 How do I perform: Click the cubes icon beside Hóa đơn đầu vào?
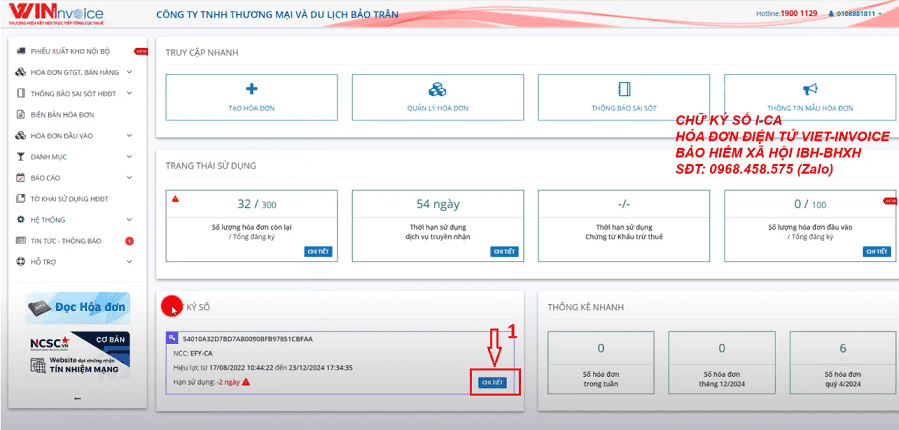pos(21,136)
